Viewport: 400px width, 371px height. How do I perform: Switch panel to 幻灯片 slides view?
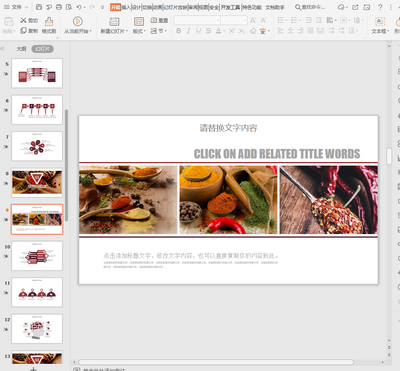43,49
